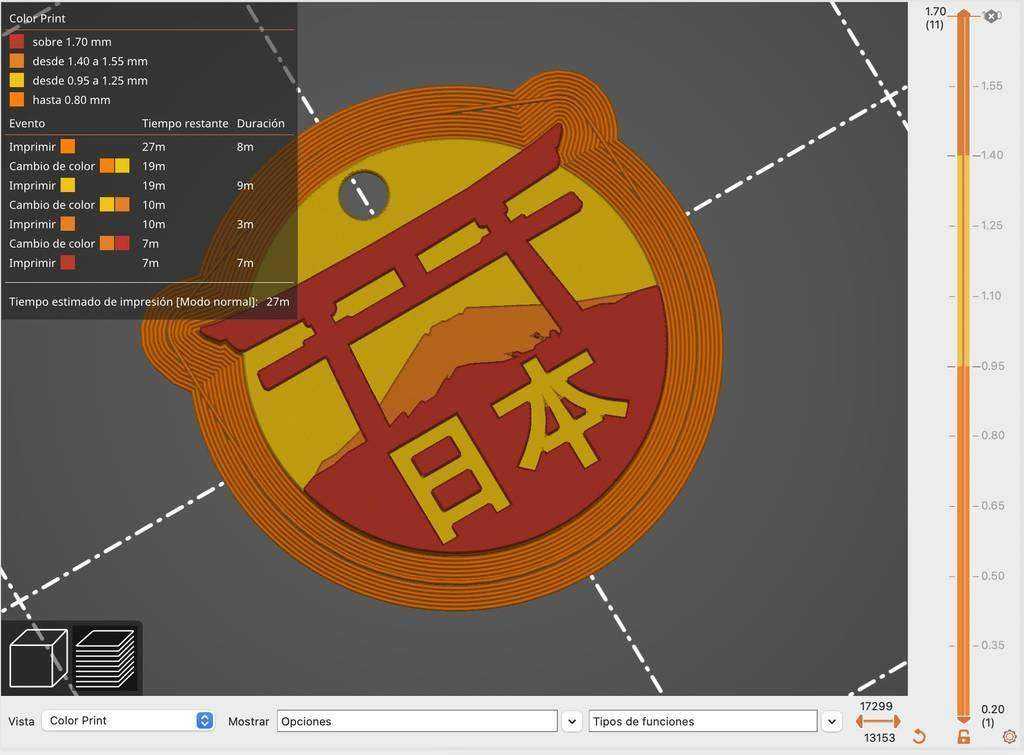This screenshot has width=1024, height=755.
Task: Click the 1.10 tick label on layer ruler
Action: coord(991,296)
